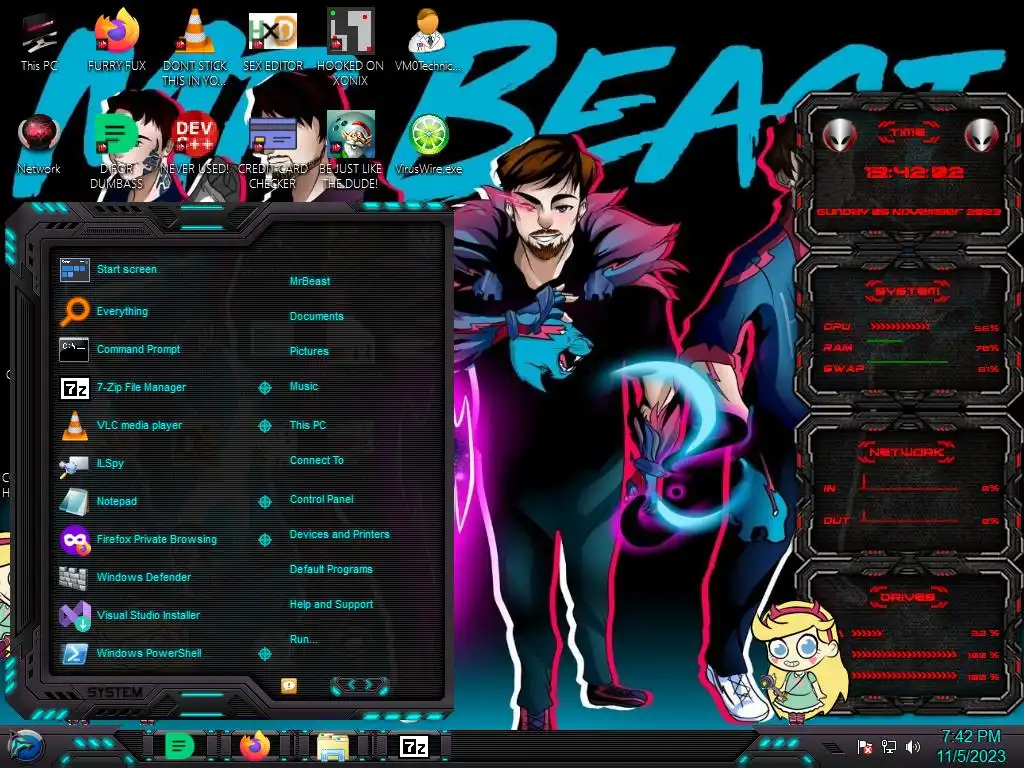This screenshot has width=1024, height=768.
Task: Launch 7-Zip File Manager from start menu
Action: (141, 387)
